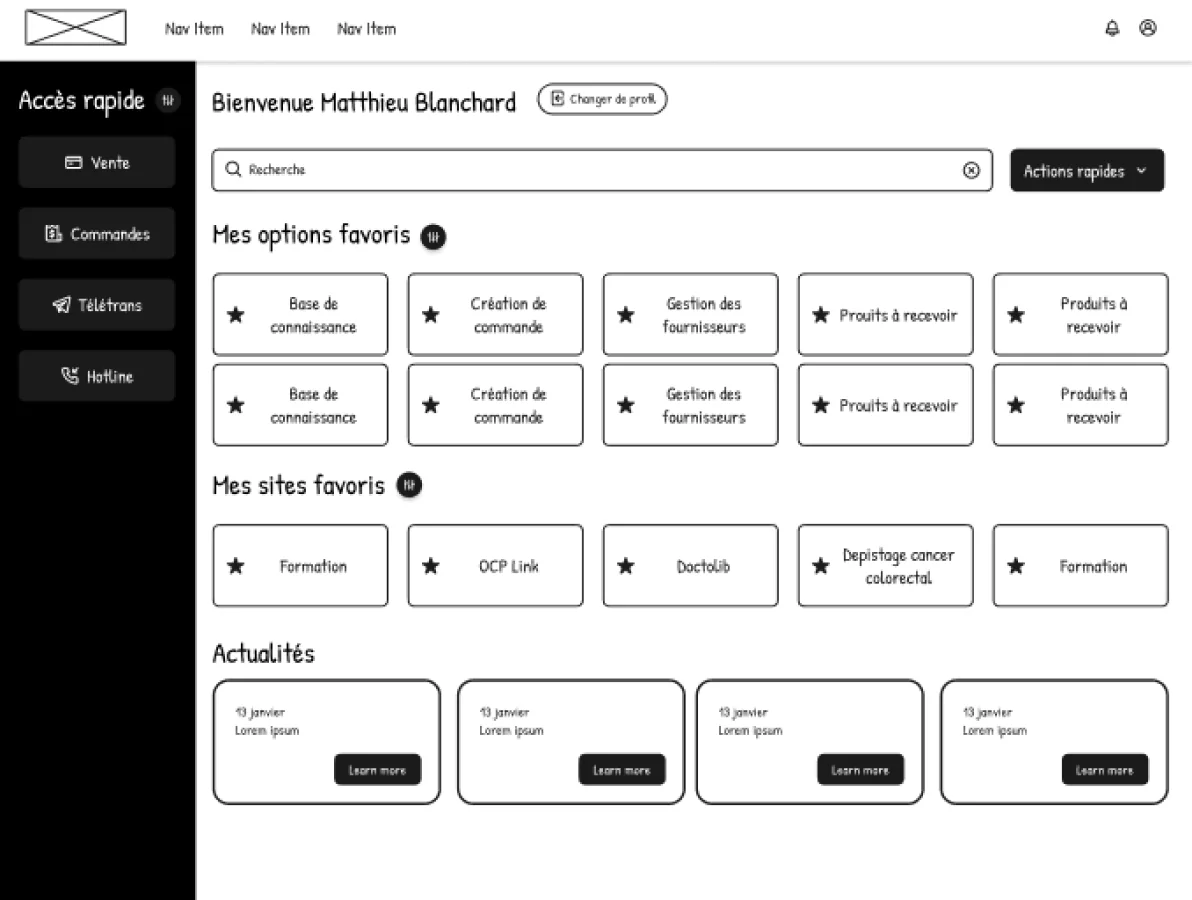Screen dimensions: 1192x900
Task: Click the star on Depistage cancer colorectal card
Action: pos(820,566)
